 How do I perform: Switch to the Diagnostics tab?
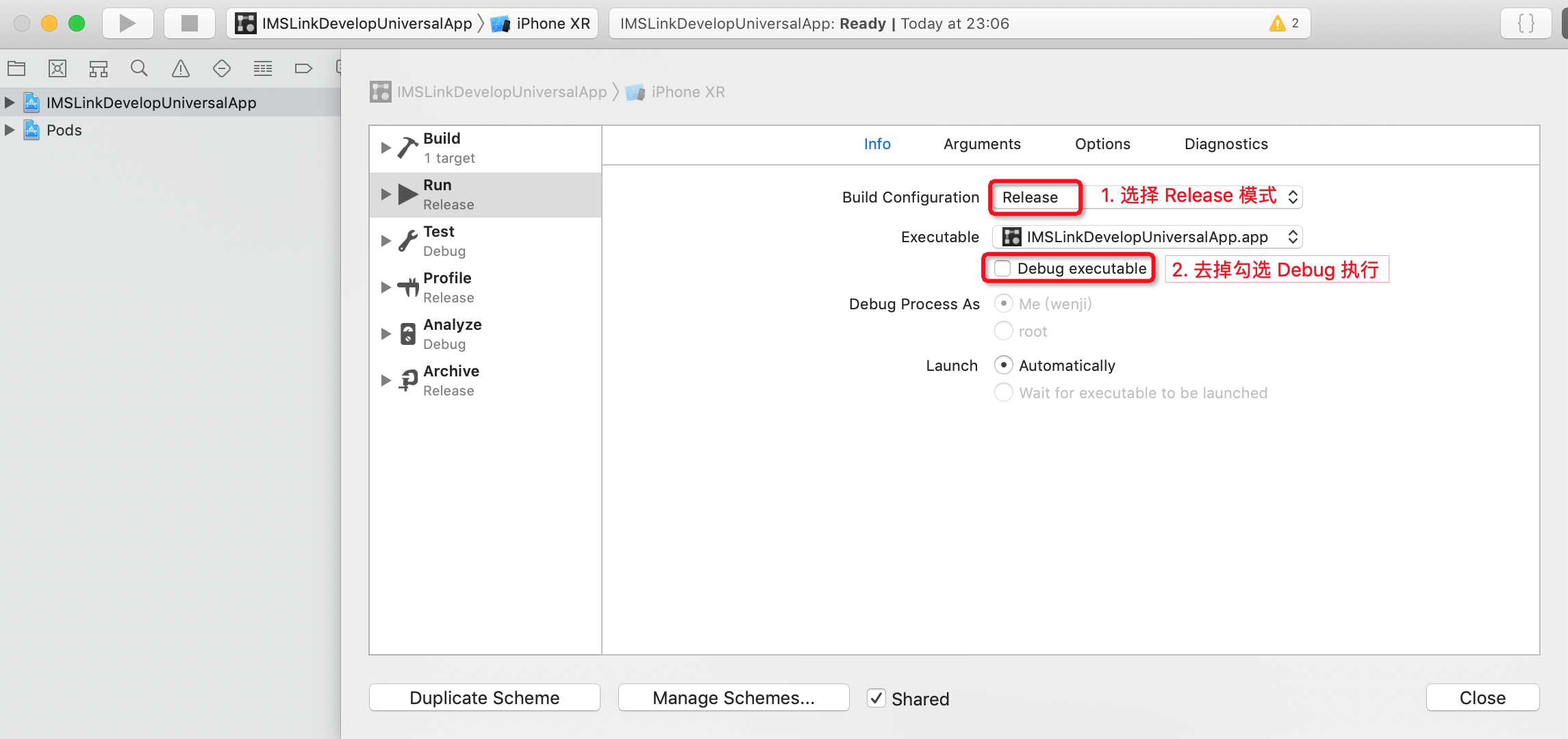1226,144
